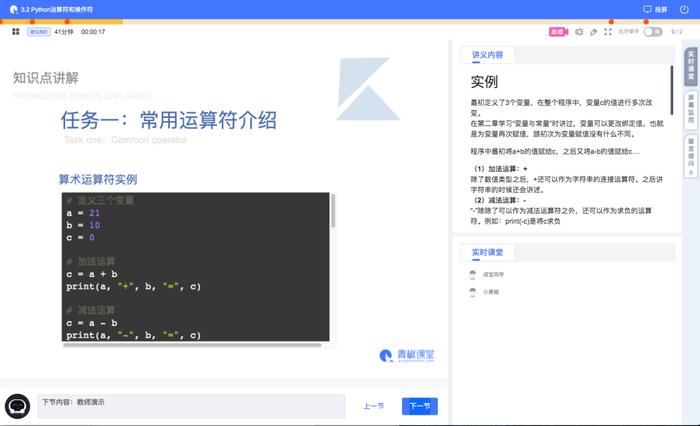The image size is (700, 426).
Task: Click the lecture notes panel scrollbar
Action: 671,90
